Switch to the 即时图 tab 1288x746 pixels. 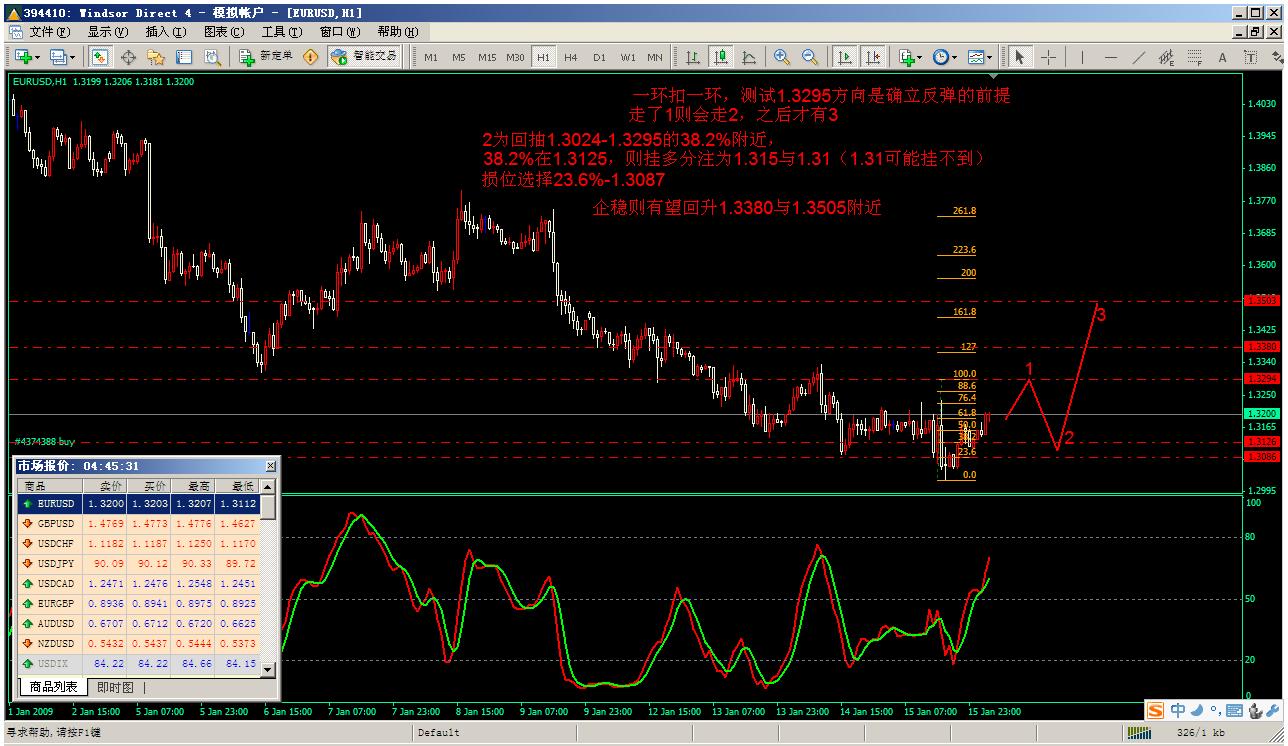pyautogui.click(x=115, y=687)
